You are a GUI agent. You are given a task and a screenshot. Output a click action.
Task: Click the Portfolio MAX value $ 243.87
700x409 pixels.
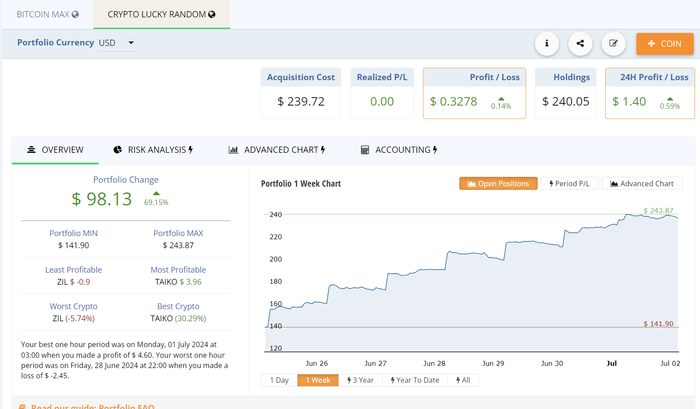point(178,245)
